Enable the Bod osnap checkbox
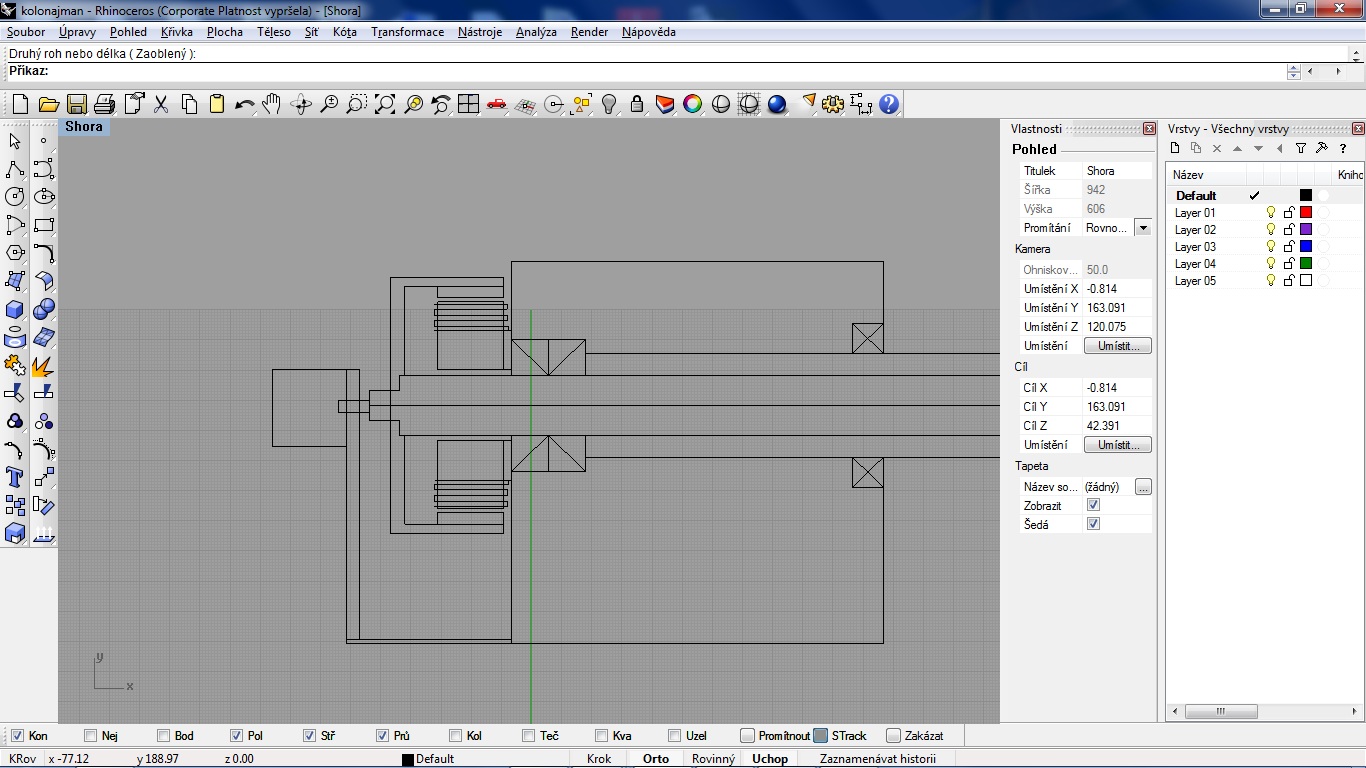The width and height of the screenshot is (1366, 768). click(164, 736)
